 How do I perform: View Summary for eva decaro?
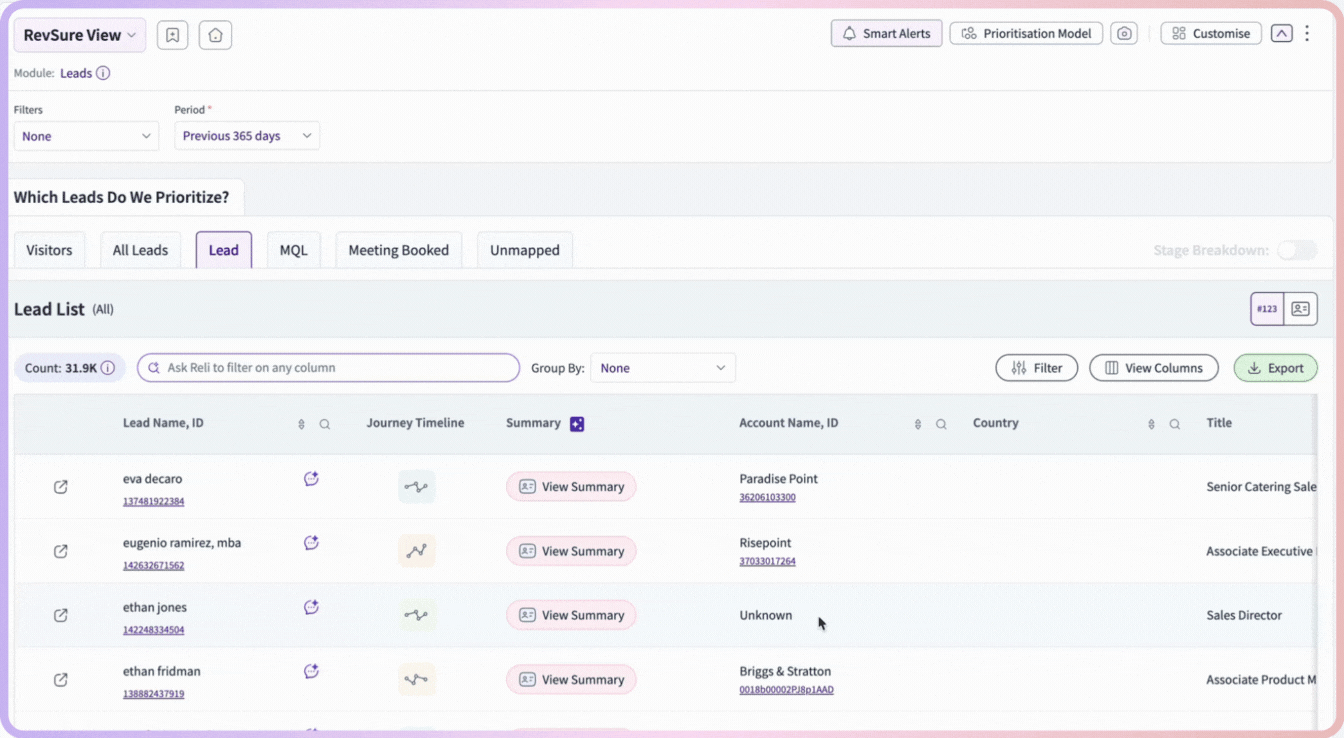571,487
